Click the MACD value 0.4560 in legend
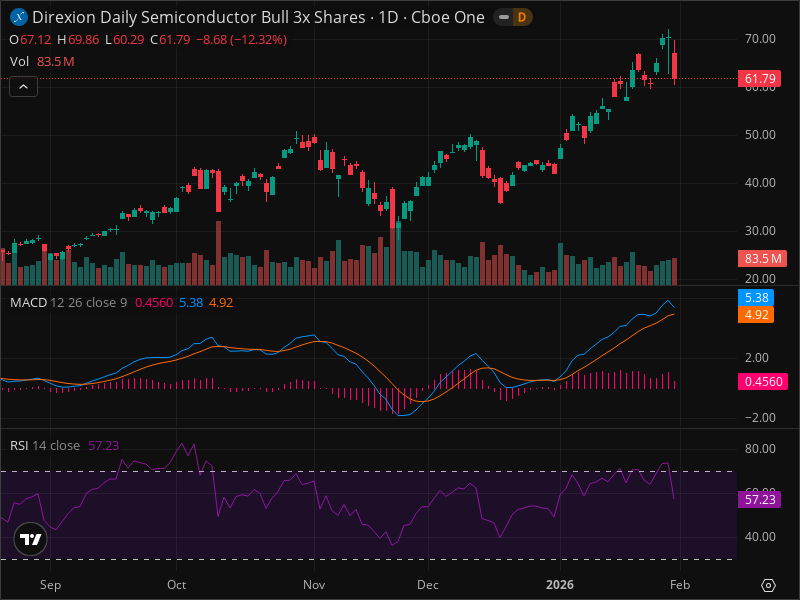Viewport: 800px width, 600px height. (x=154, y=303)
